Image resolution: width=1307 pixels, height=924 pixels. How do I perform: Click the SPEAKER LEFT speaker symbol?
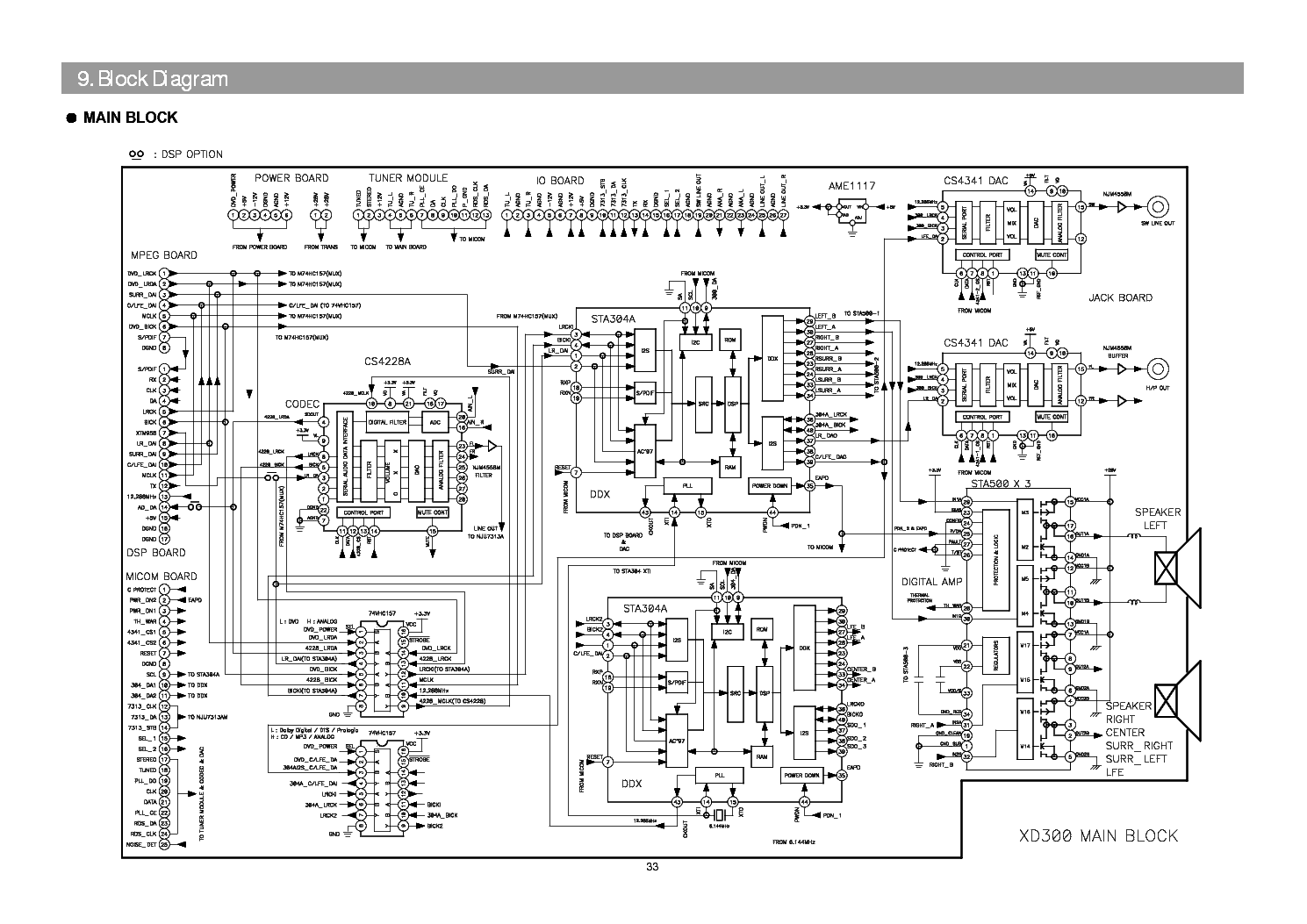pyautogui.click(x=1178, y=567)
